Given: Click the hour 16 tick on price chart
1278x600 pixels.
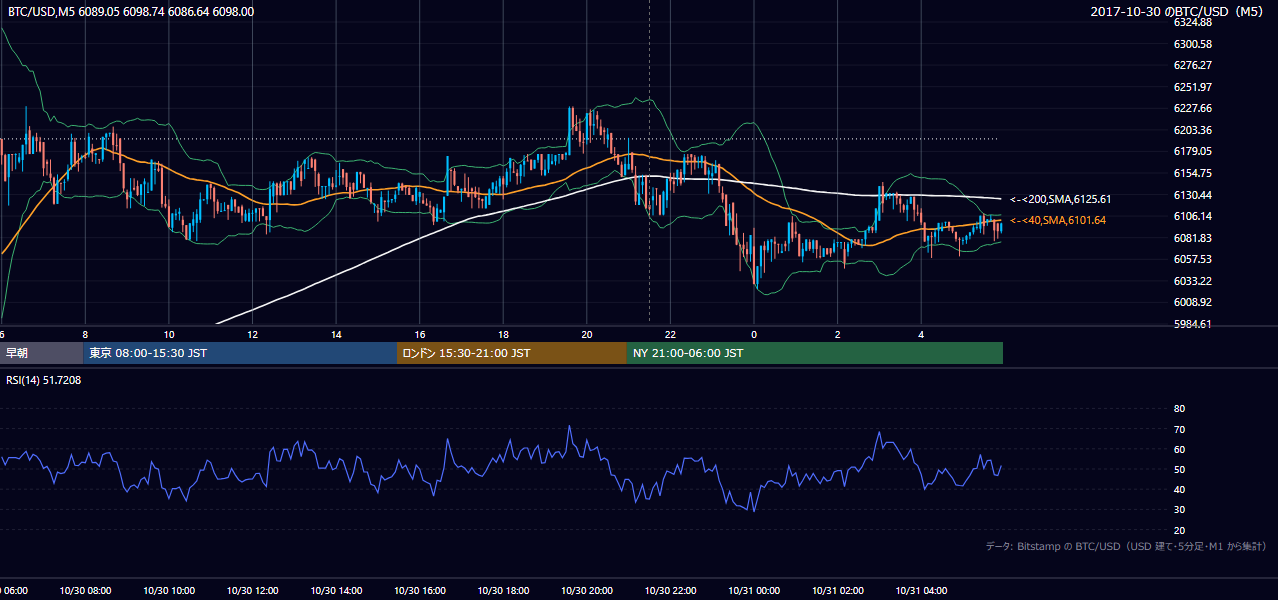Looking at the screenshot, I should 420,335.
